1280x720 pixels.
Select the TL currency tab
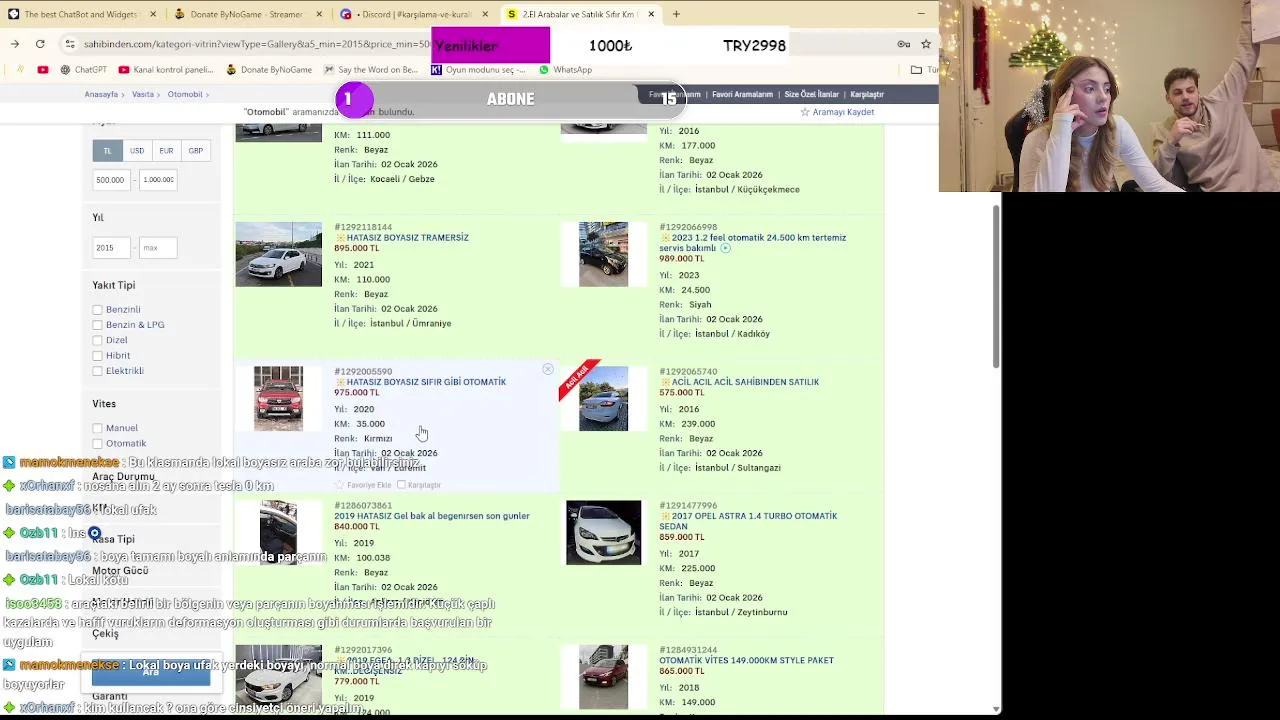pyautogui.click(x=107, y=151)
